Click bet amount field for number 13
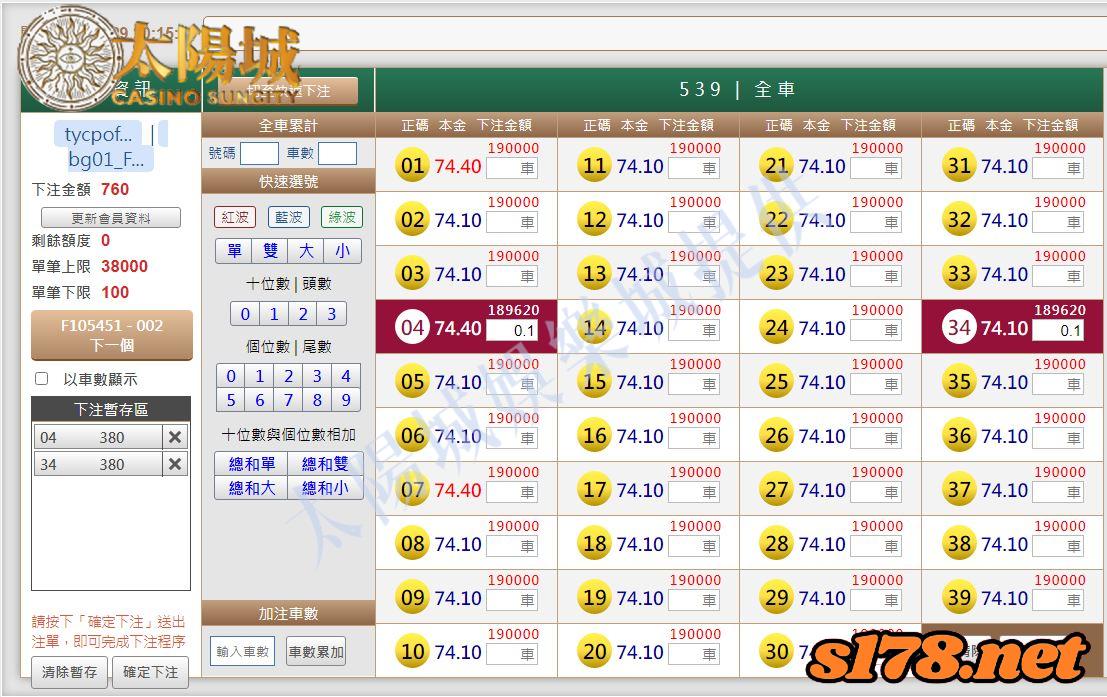The height and width of the screenshot is (697, 1107). [x=694, y=276]
